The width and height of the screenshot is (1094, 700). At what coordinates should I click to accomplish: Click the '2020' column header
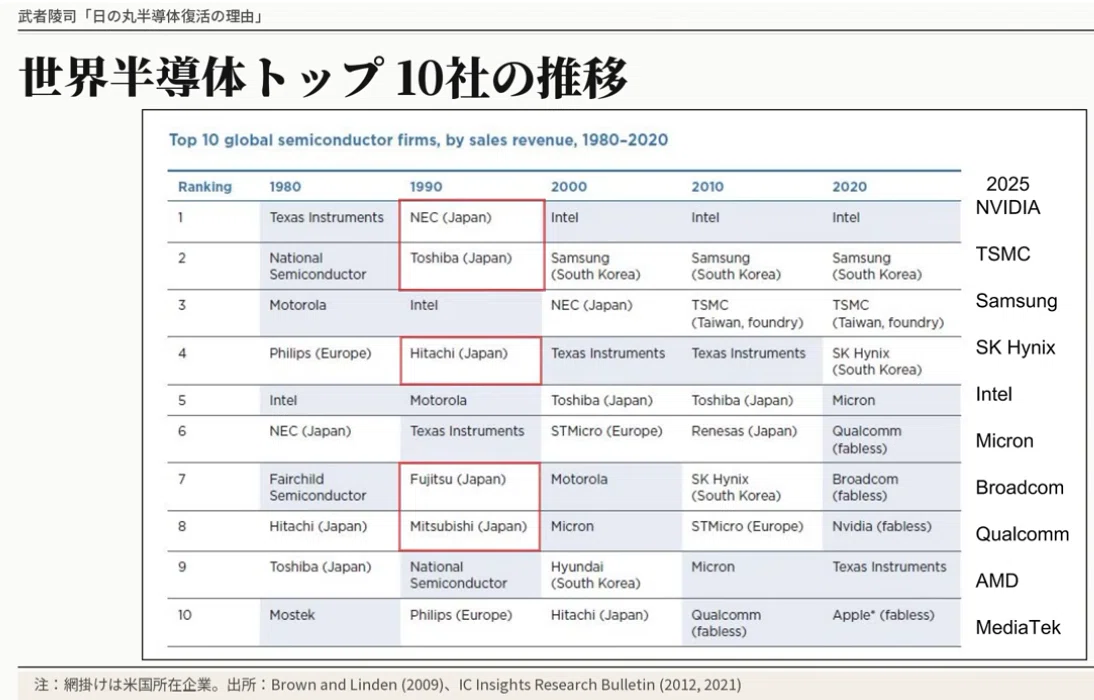pos(849,187)
